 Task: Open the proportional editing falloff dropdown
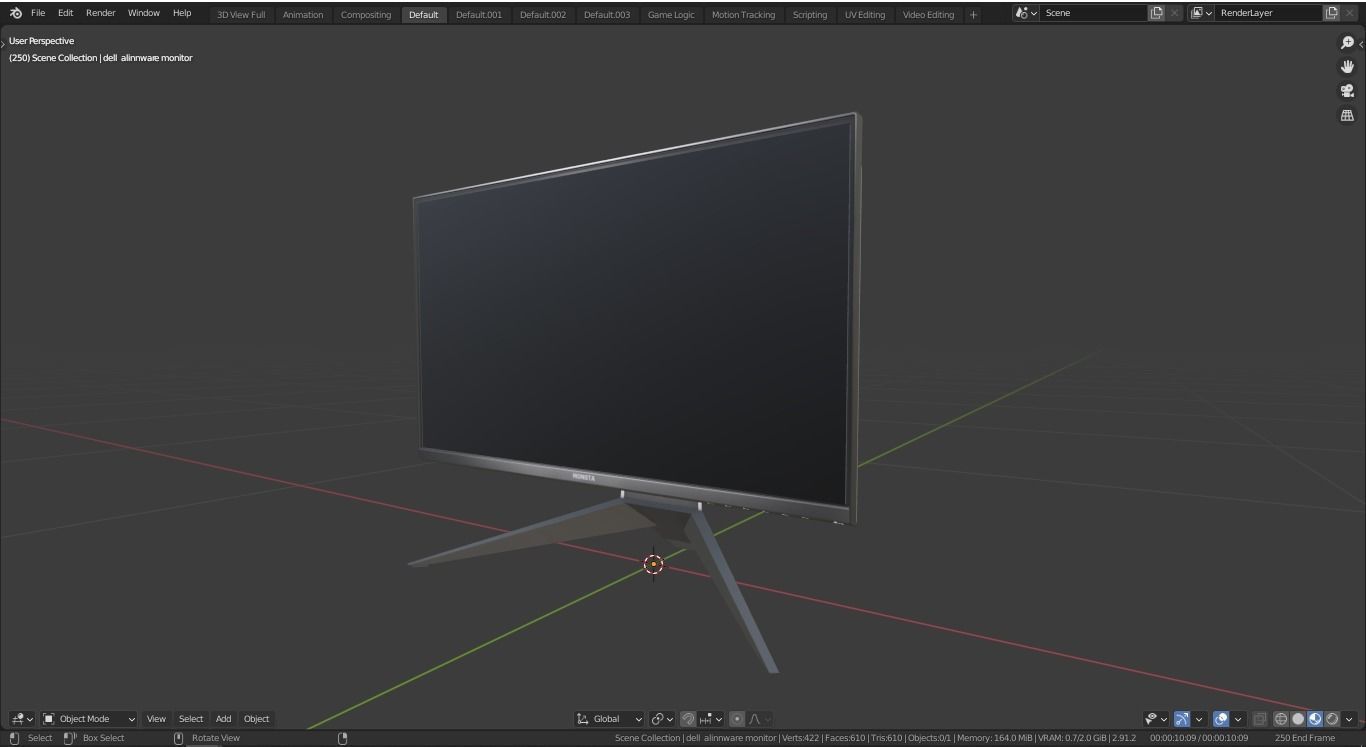click(759, 719)
